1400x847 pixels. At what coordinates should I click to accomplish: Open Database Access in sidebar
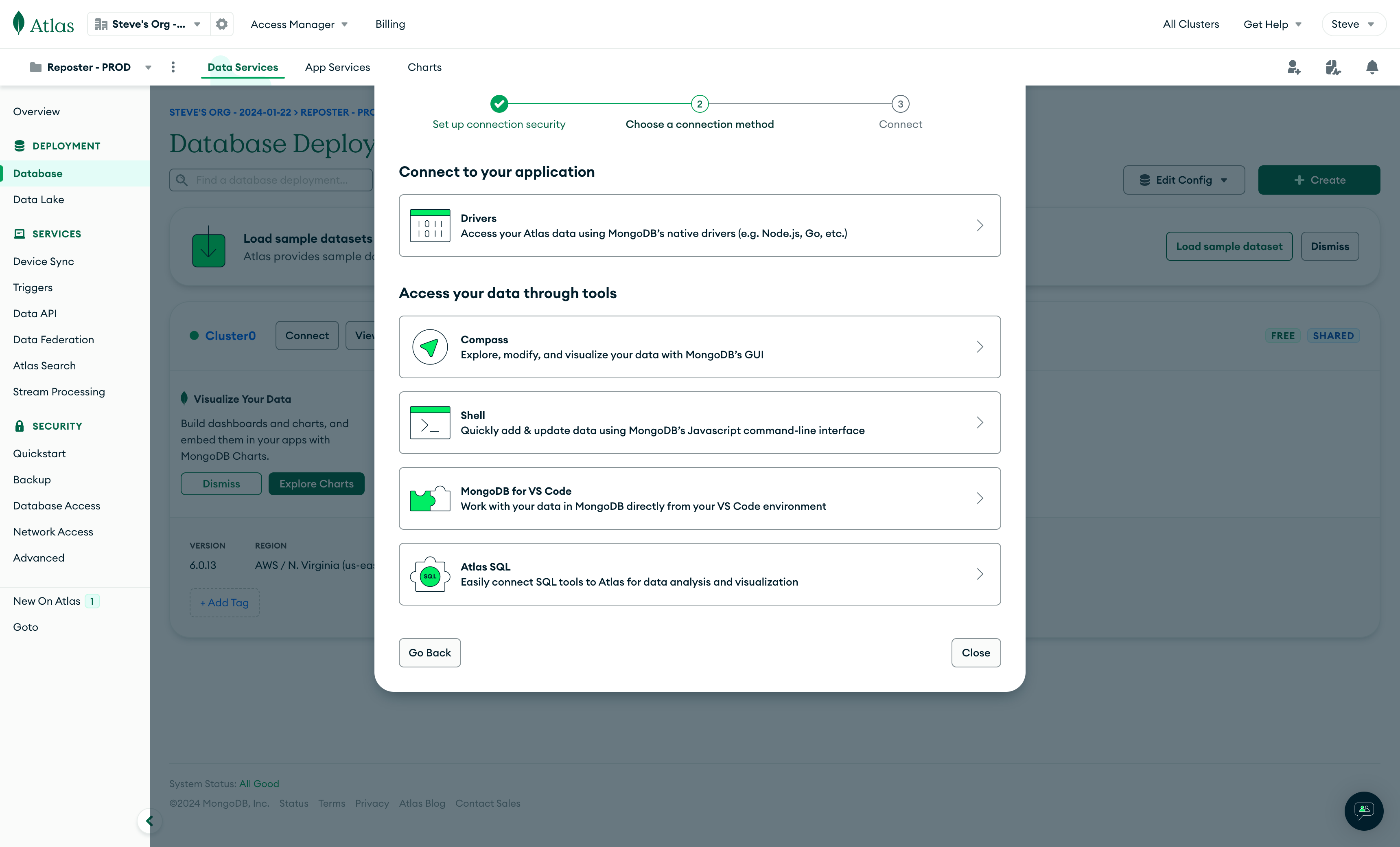(57, 505)
